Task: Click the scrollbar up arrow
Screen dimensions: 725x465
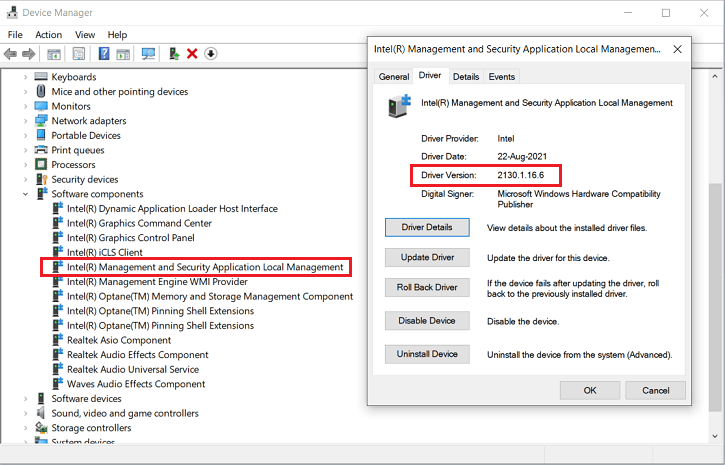Action: pos(715,76)
